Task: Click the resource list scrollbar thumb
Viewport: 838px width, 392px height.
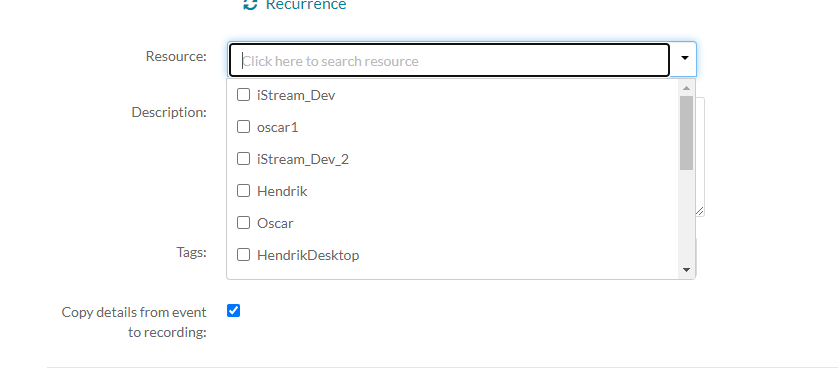Action: pyautogui.click(x=686, y=133)
